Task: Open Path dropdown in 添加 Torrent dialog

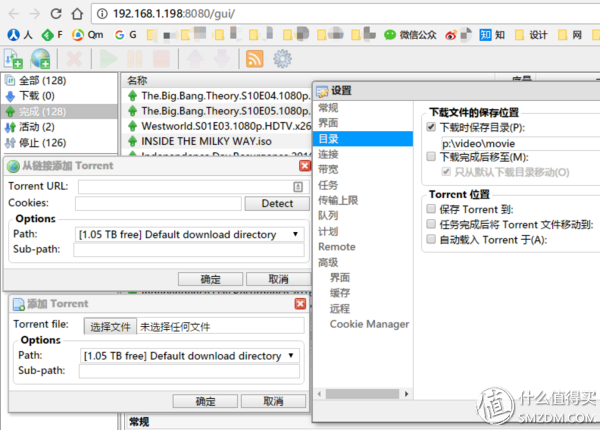Action: pos(189,356)
